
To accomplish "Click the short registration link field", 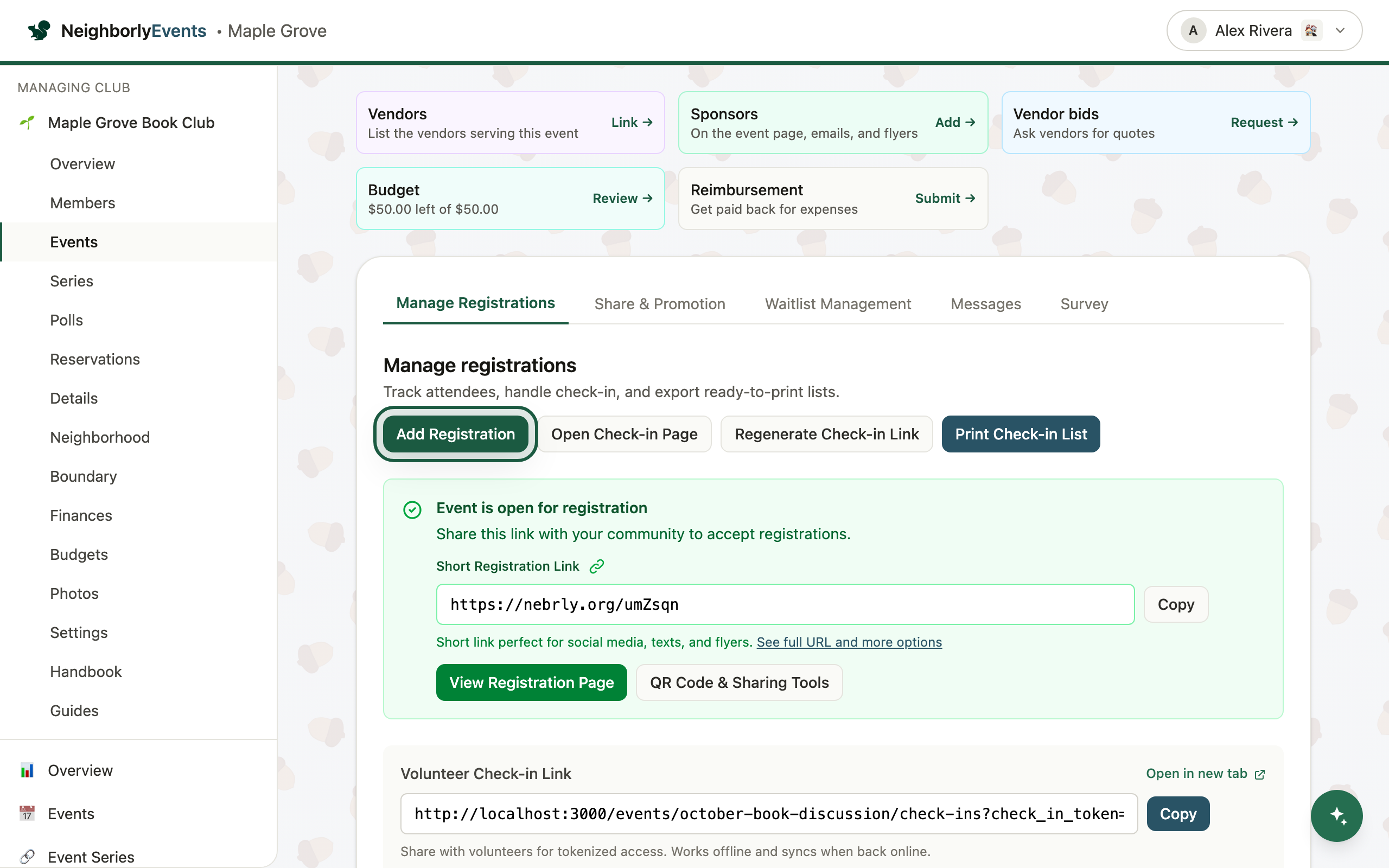I will [785, 604].
